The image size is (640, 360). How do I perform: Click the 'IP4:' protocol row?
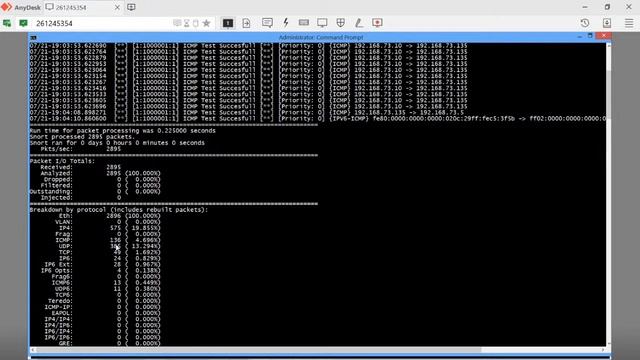(109, 228)
